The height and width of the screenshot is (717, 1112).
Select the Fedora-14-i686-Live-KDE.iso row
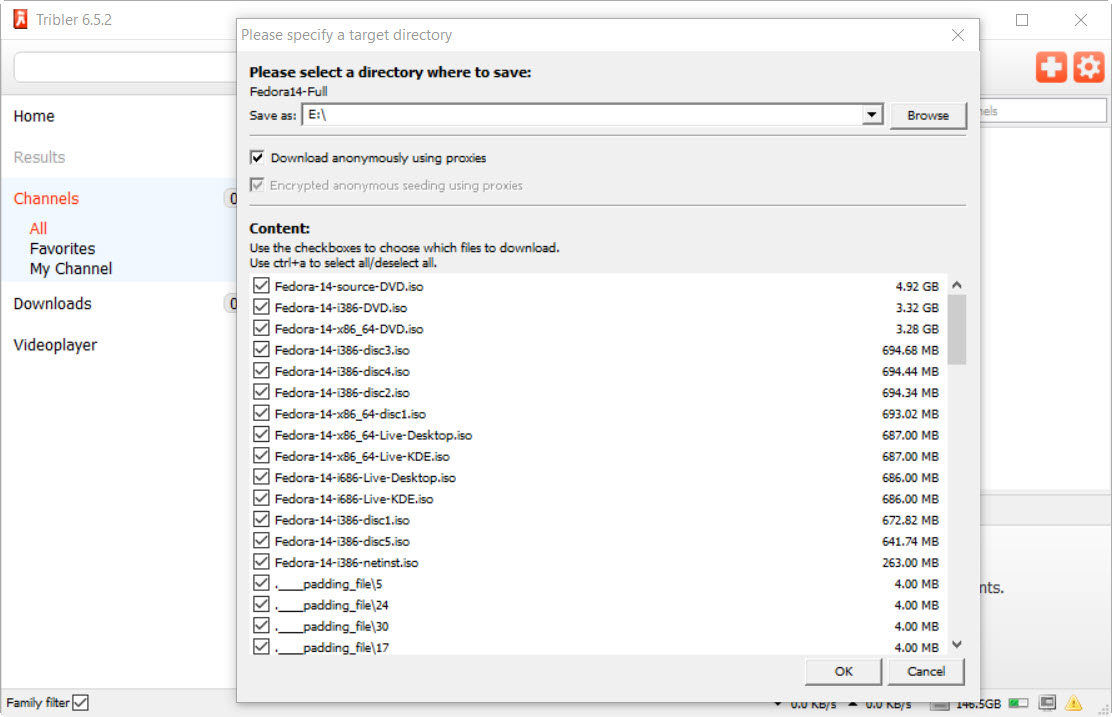599,499
